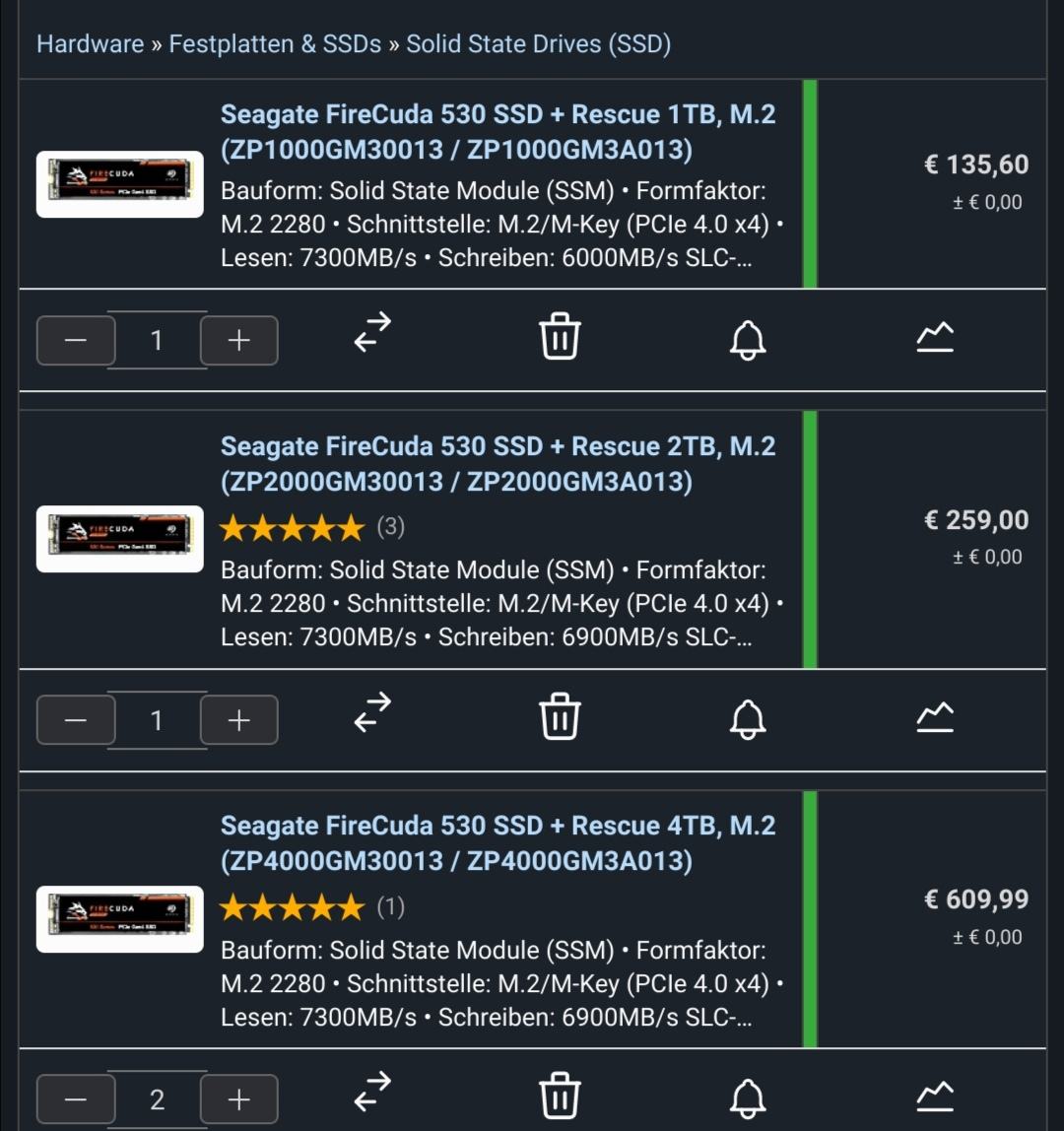1064x1131 pixels.
Task: Decrease quantity of FireCuda 4TB
Action: [x=76, y=1099]
